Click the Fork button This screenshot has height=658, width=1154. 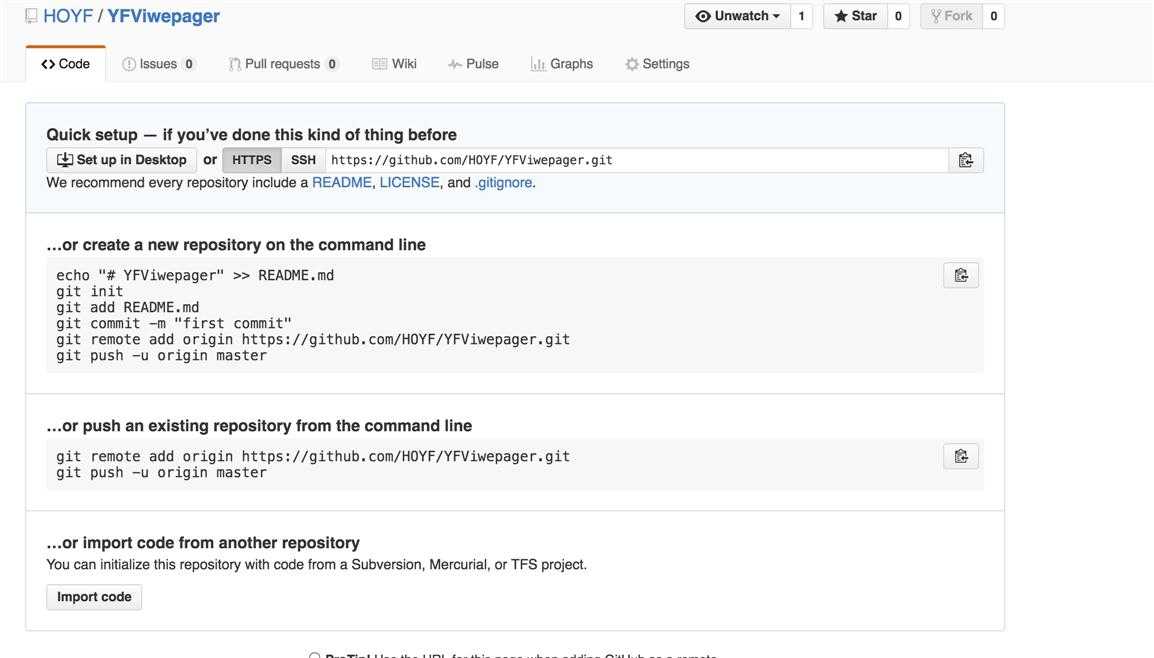952,16
